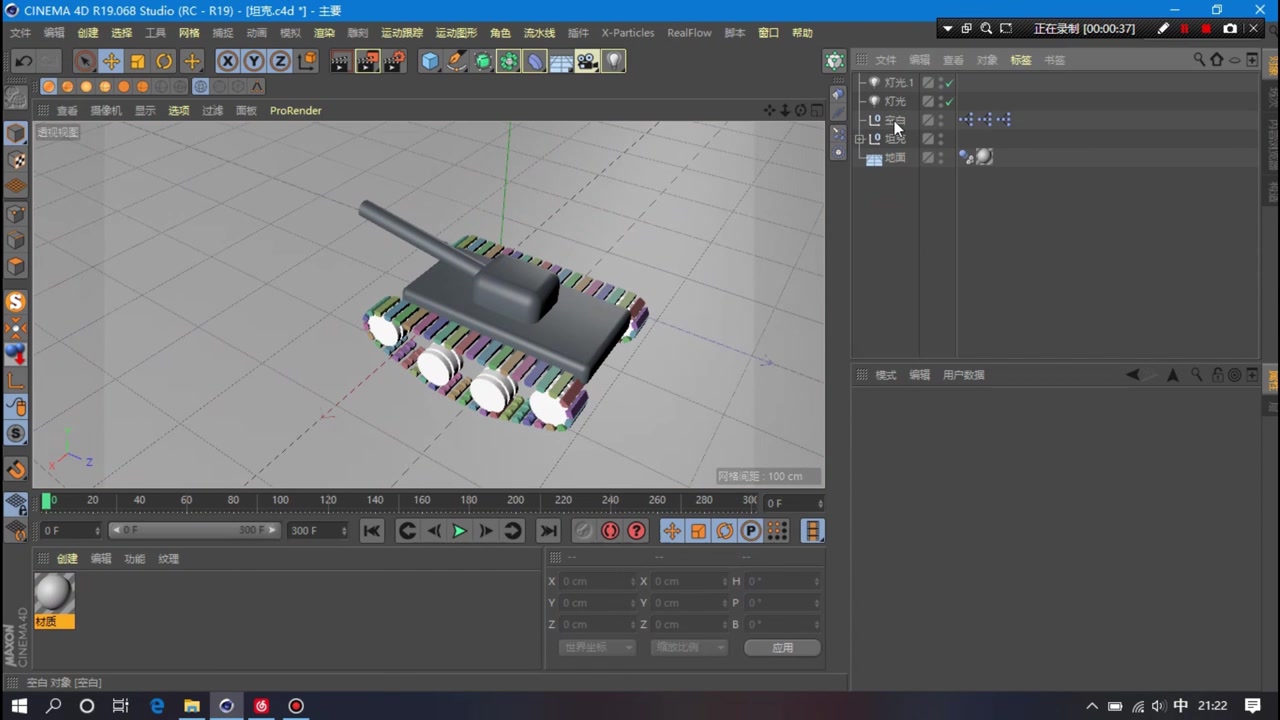The image size is (1280, 720).
Task: Expand the 坦克 object hierarchy
Action: 860,138
